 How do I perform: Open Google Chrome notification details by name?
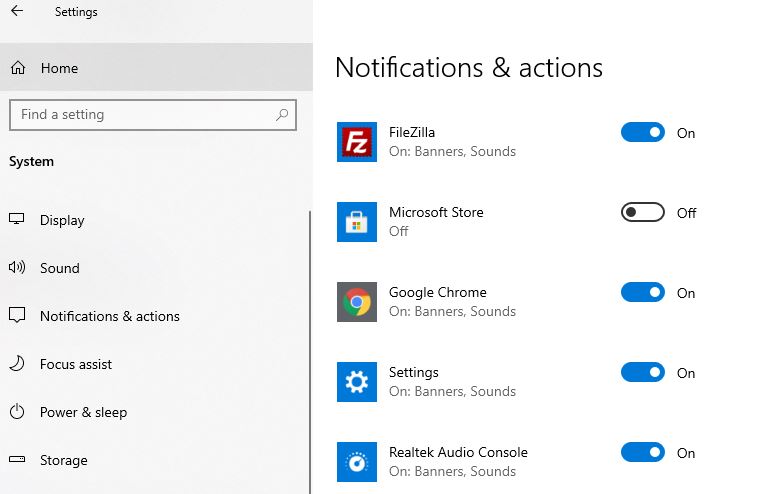pyautogui.click(x=438, y=293)
